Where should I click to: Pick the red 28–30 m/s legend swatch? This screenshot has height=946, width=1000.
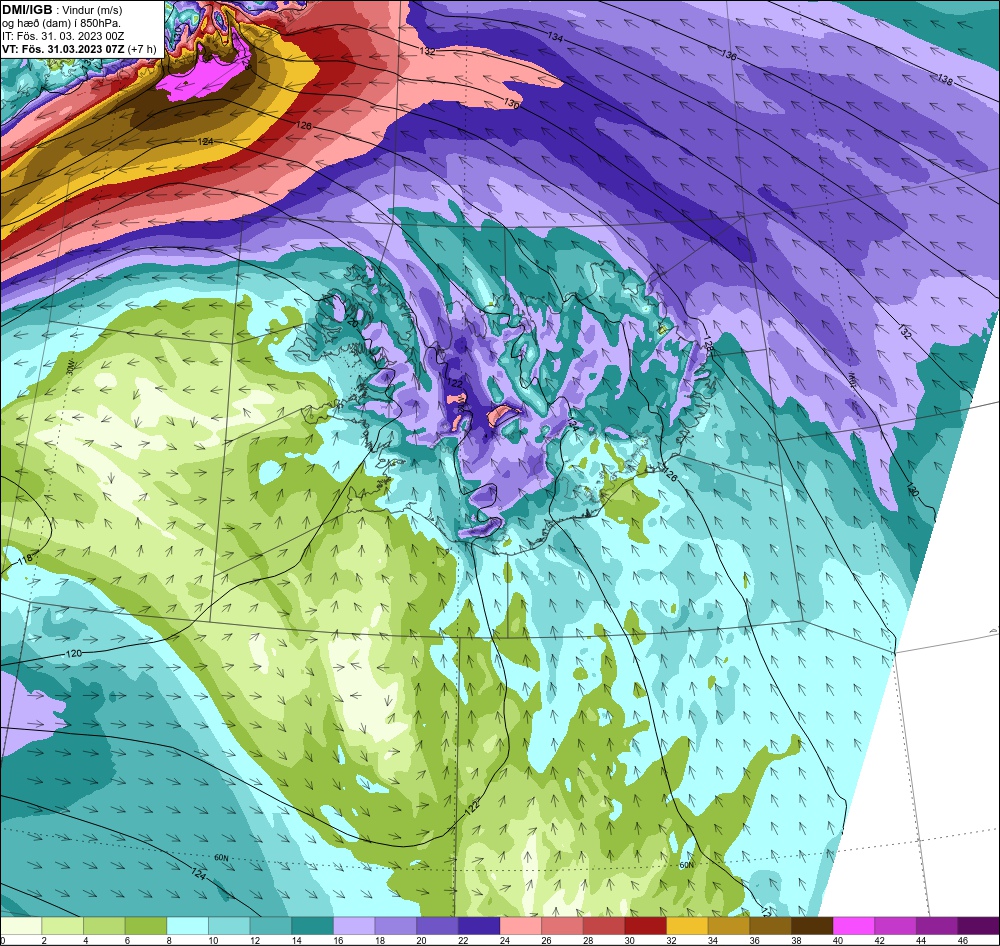(x=604, y=926)
